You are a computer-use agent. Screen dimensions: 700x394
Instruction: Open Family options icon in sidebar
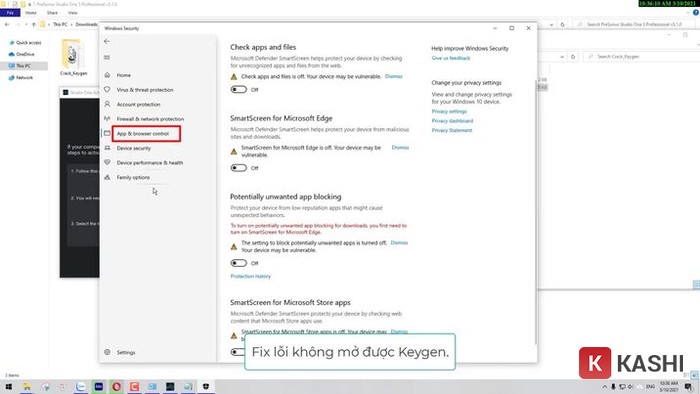coord(107,177)
